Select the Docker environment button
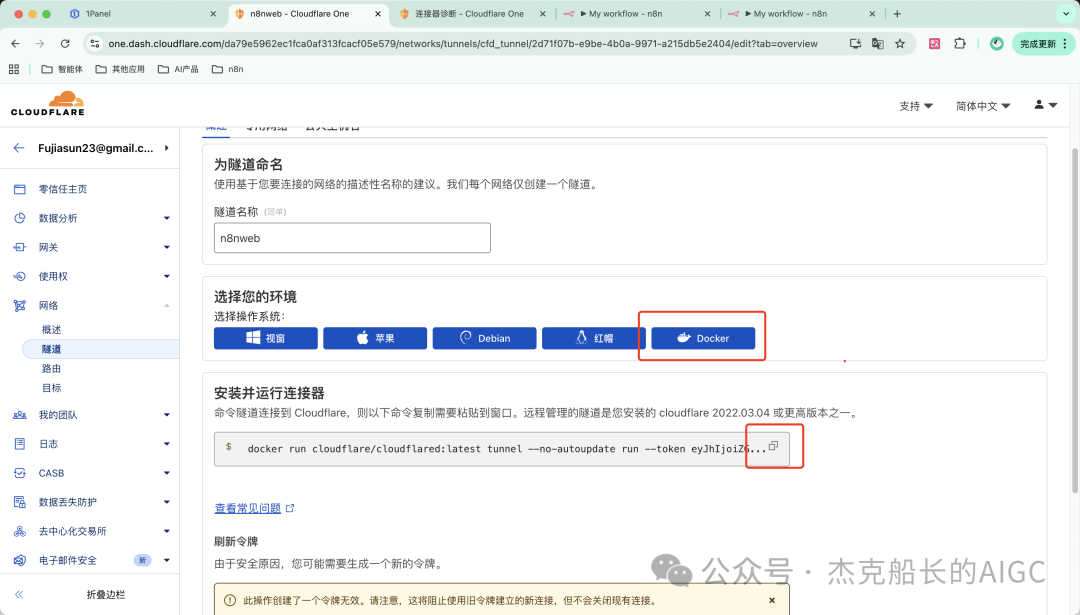The height and width of the screenshot is (615, 1080). 703,338
